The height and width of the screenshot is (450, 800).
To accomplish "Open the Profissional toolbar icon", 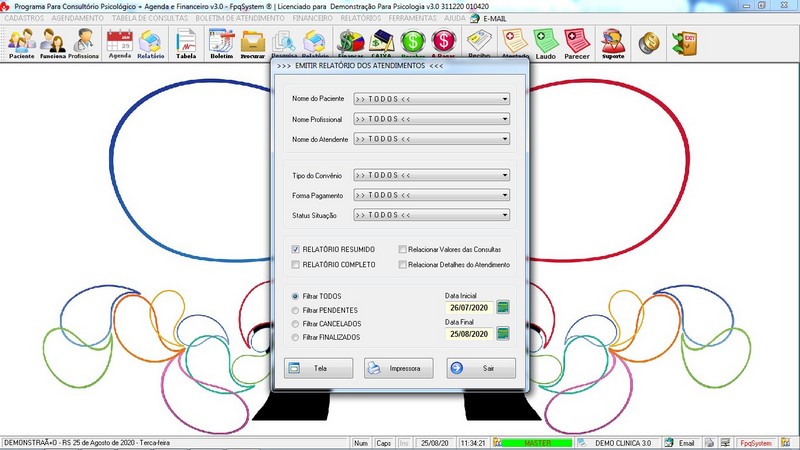I will [x=84, y=43].
